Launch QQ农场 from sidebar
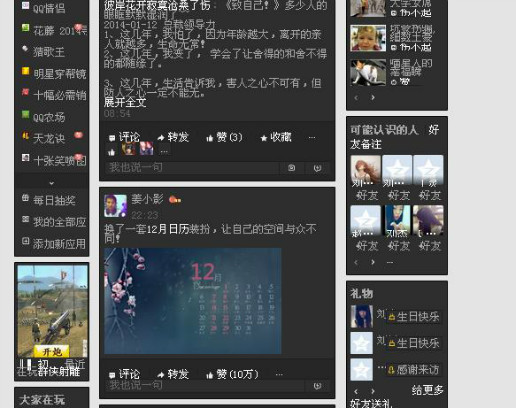The image size is (516, 408). click(49, 117)
